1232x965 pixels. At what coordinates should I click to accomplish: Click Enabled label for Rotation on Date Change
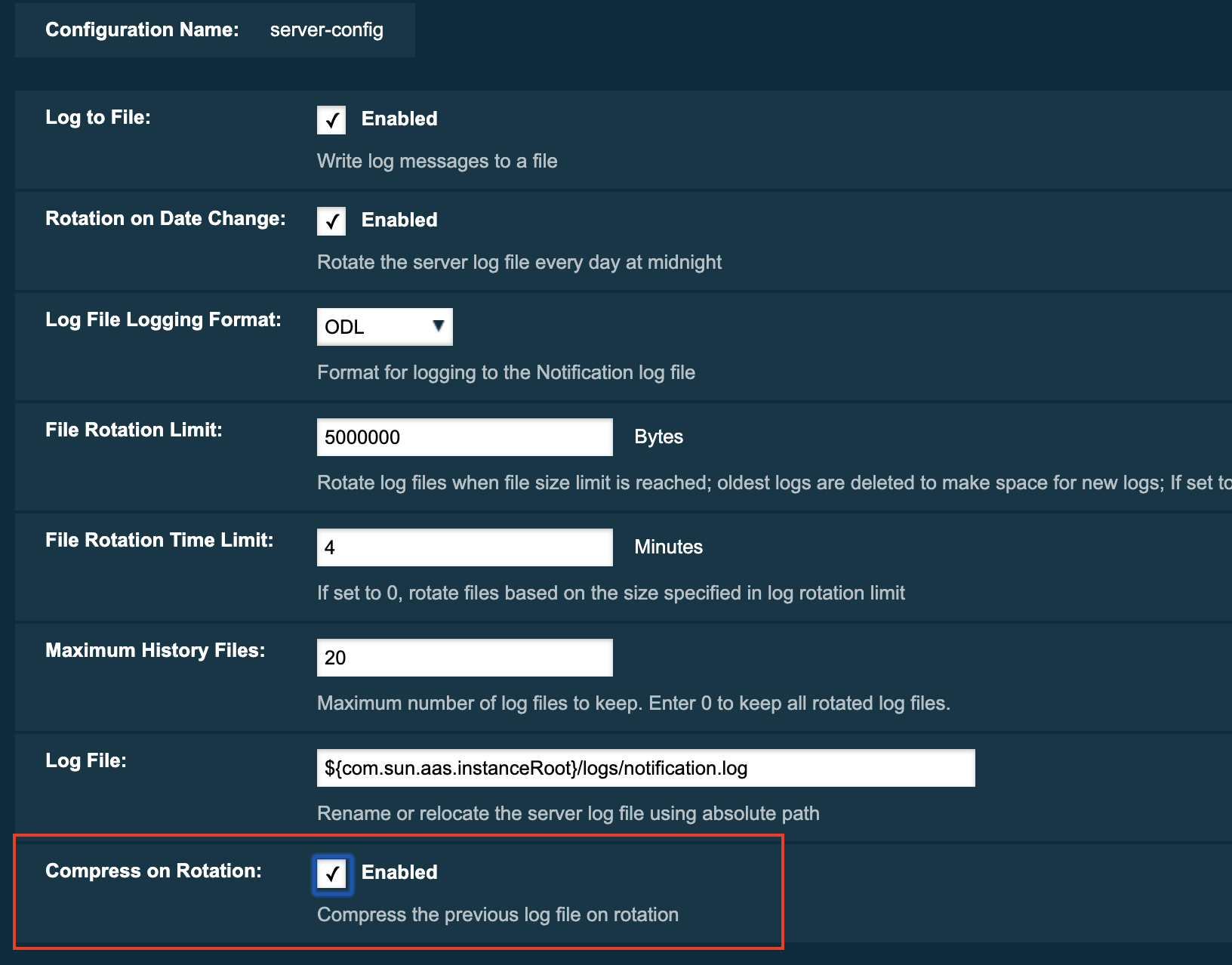click(399, 220)
